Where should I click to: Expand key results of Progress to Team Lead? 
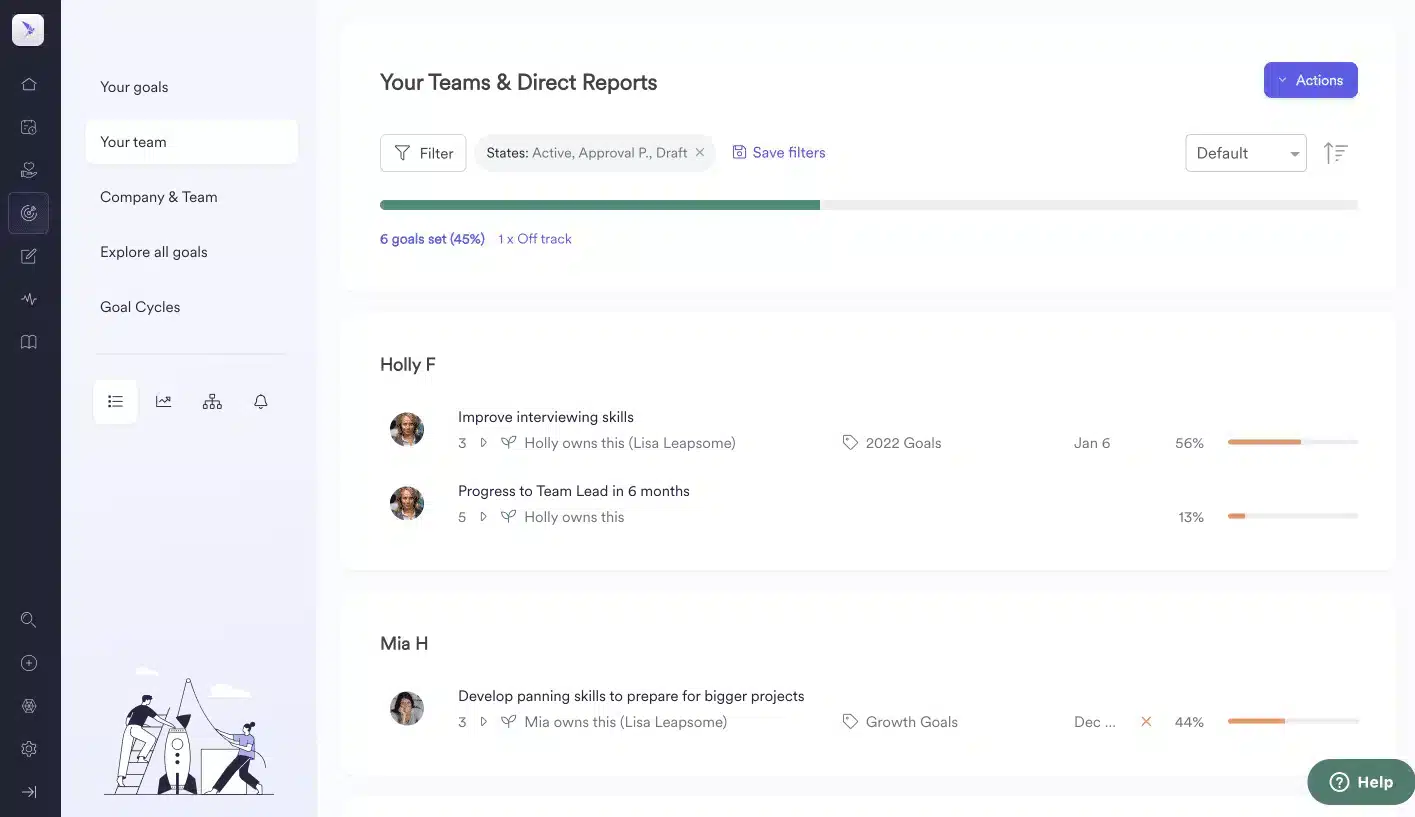pos(483,517)
